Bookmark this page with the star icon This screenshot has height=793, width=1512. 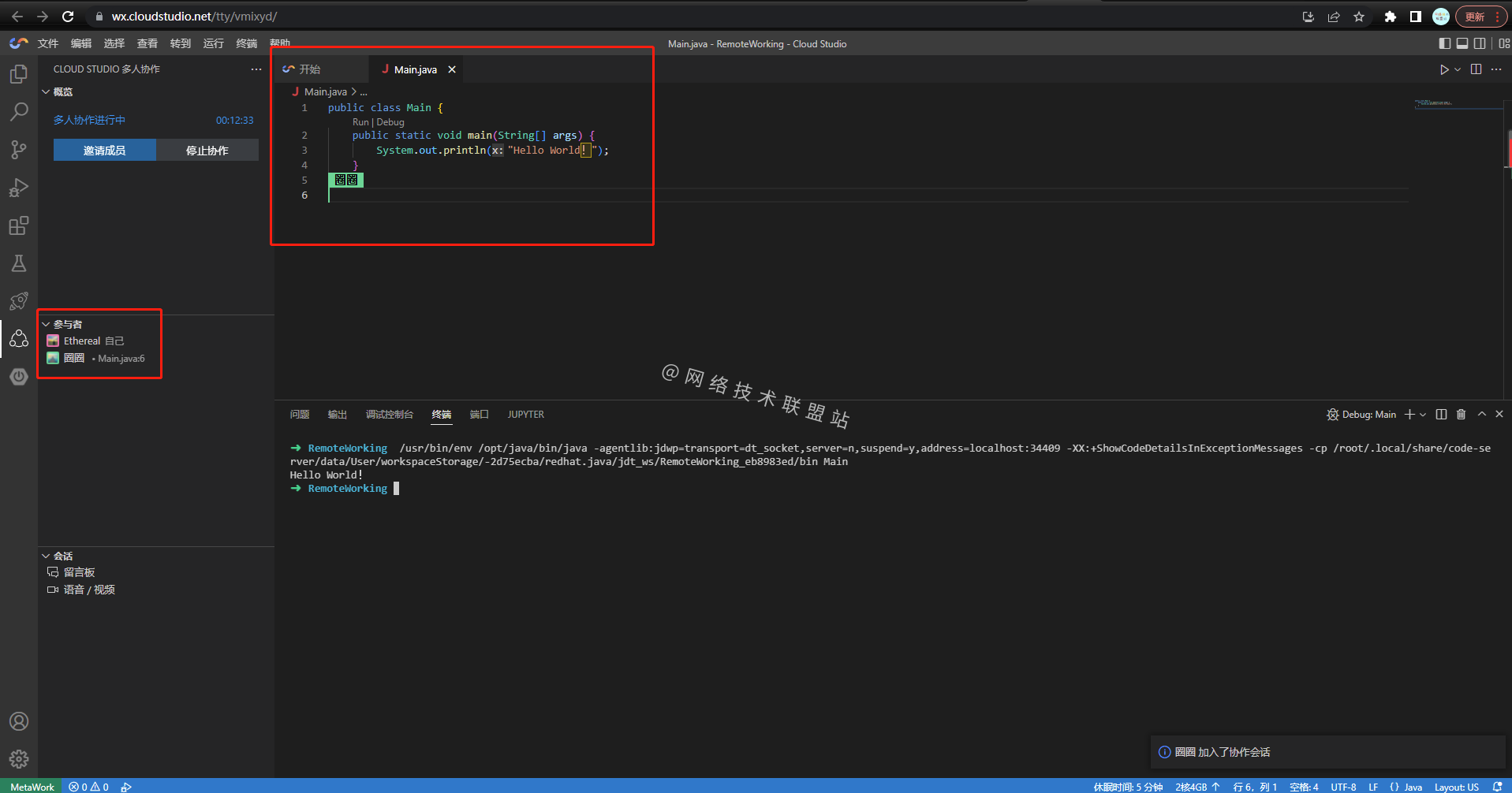point(1359,17)
